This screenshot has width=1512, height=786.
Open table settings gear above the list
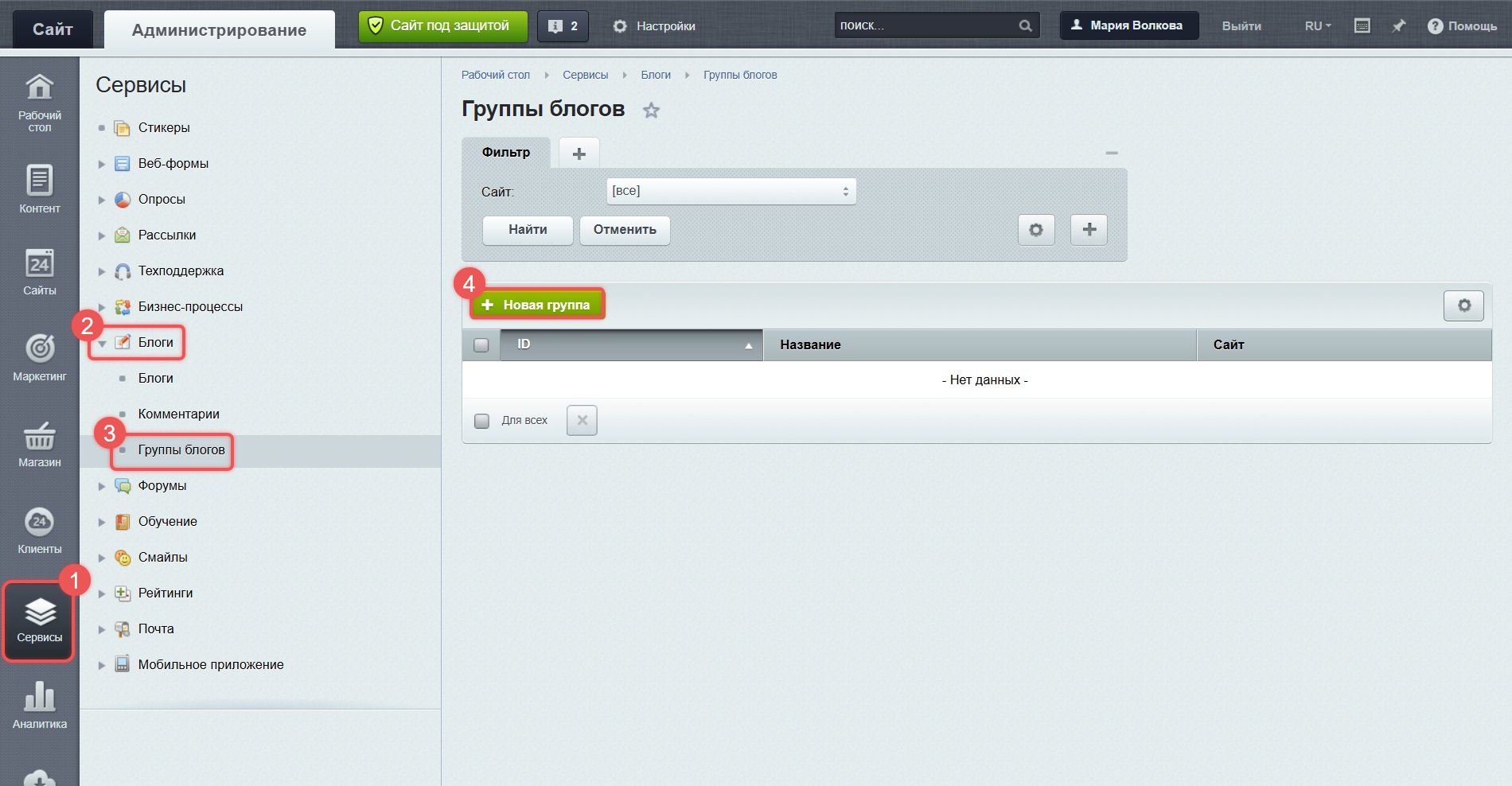(1463, 305)
